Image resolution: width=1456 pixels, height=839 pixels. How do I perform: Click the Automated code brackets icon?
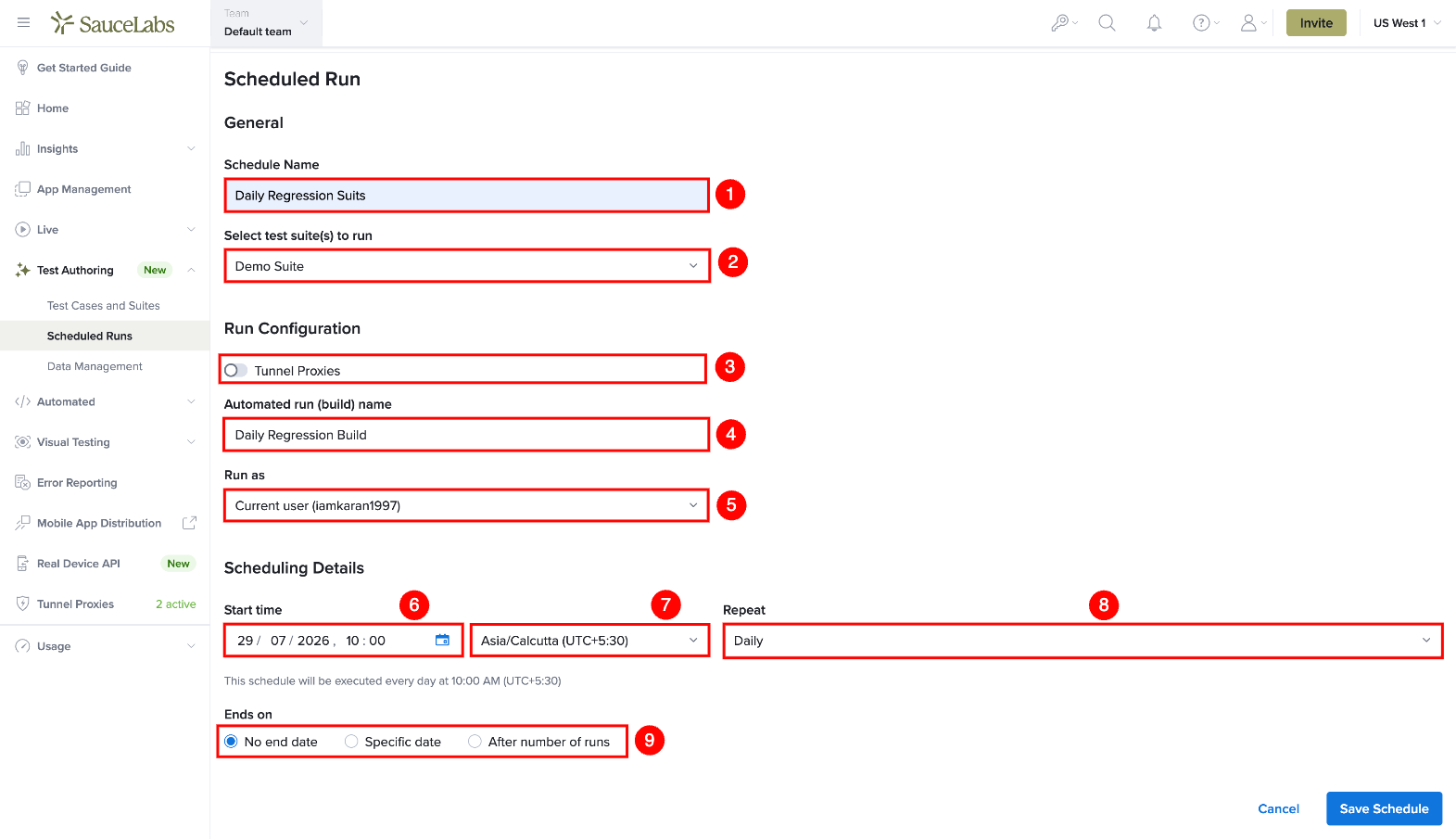coord(22,402)
